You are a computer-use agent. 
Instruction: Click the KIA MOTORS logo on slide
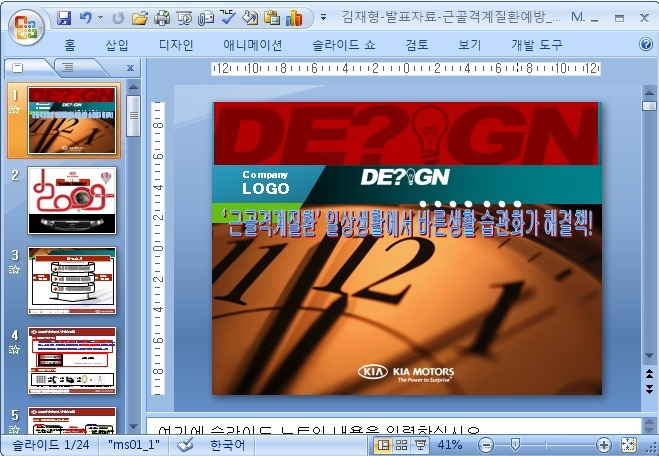[406, 373]
